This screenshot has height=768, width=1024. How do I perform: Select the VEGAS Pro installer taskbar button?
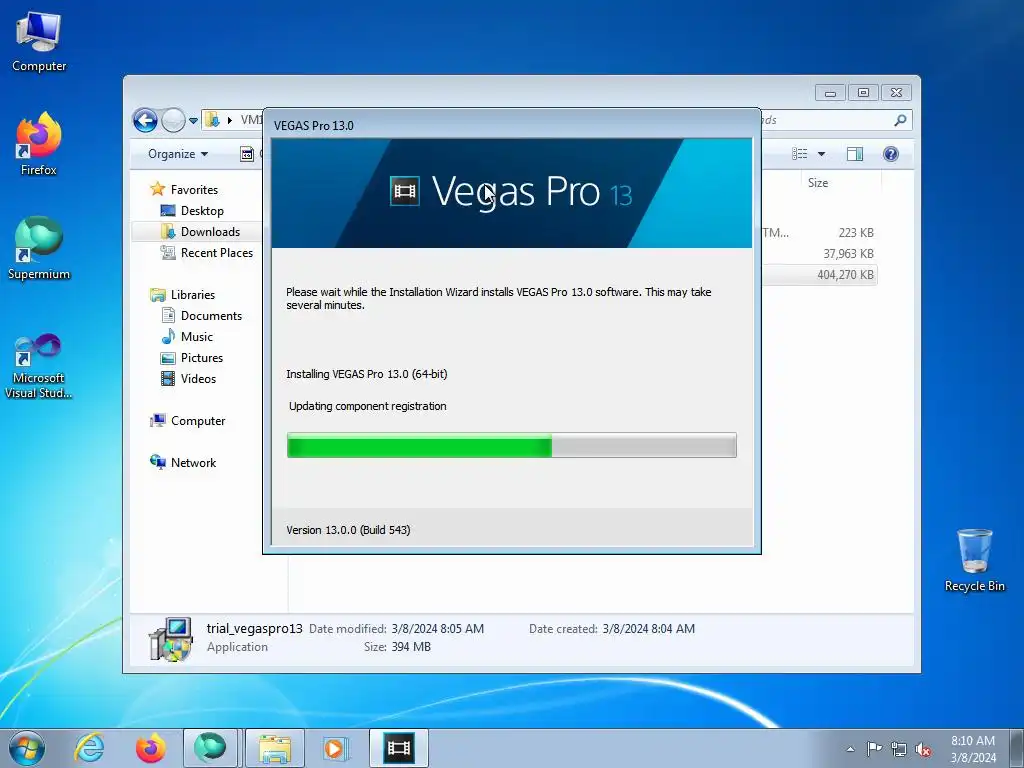(398, 748)
